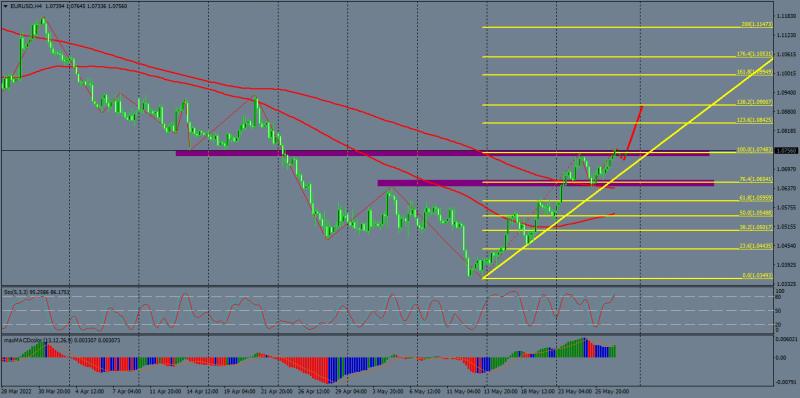Image resolution: width=800 pixels, height=398 pixels.
Task: Click the triangle arrow beside EURUSD,H4 title
Action: (x=5, y=6)
